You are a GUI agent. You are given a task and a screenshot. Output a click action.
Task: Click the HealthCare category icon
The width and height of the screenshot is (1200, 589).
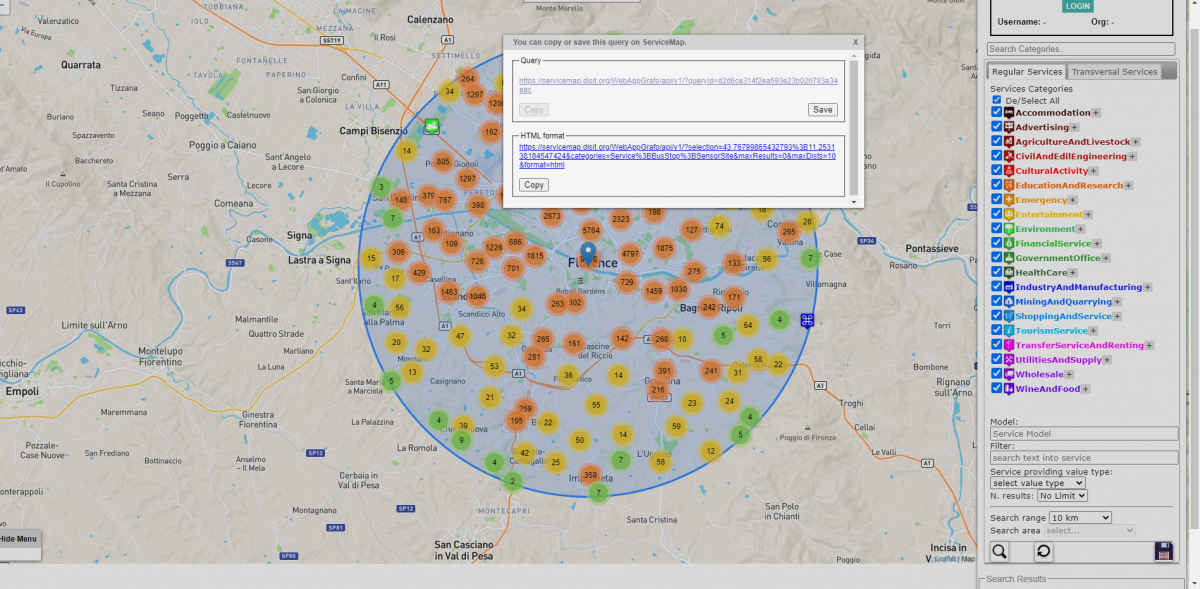click(x=1009, y=272)
